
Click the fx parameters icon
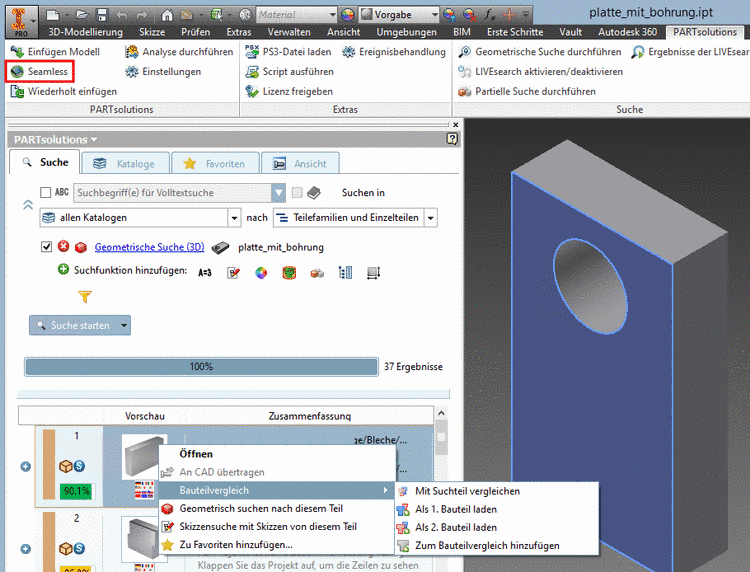pyautogui.click(x=489, y=15)
